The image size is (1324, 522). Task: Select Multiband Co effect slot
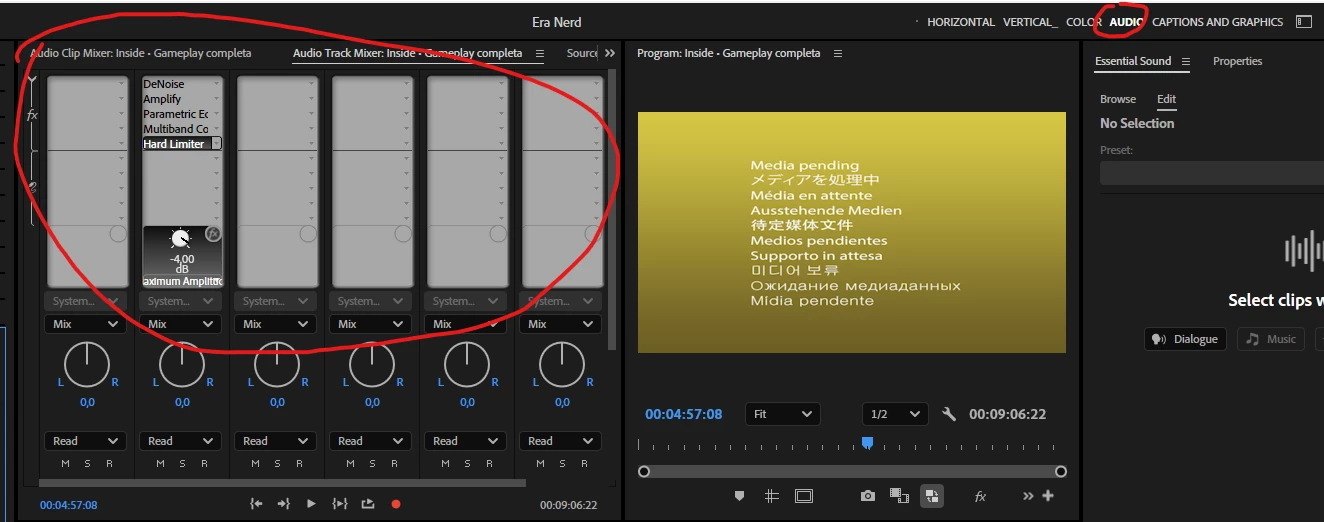pos(180,129)
